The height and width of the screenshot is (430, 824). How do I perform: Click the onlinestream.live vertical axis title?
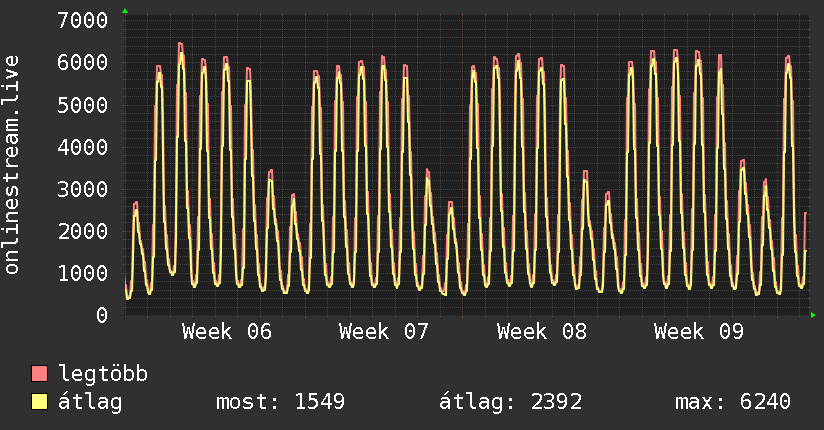pyautogui.click(x=12, y=166)
